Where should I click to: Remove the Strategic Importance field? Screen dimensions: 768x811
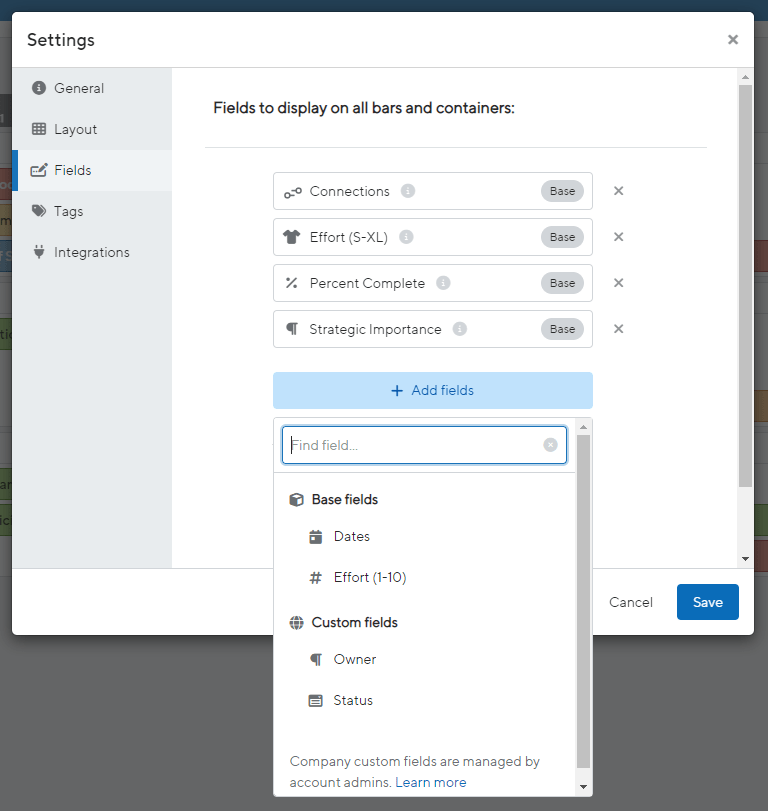[x=619, y=329]
